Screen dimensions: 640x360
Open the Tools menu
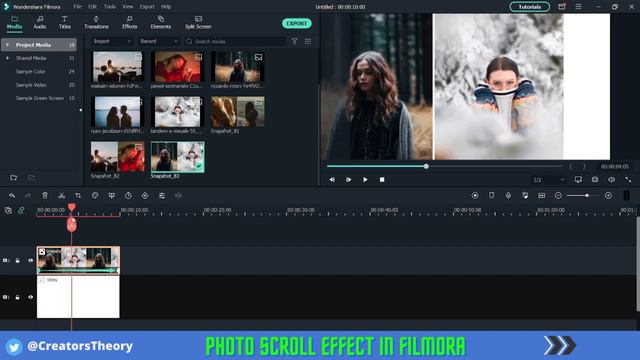tap(110, 7)
